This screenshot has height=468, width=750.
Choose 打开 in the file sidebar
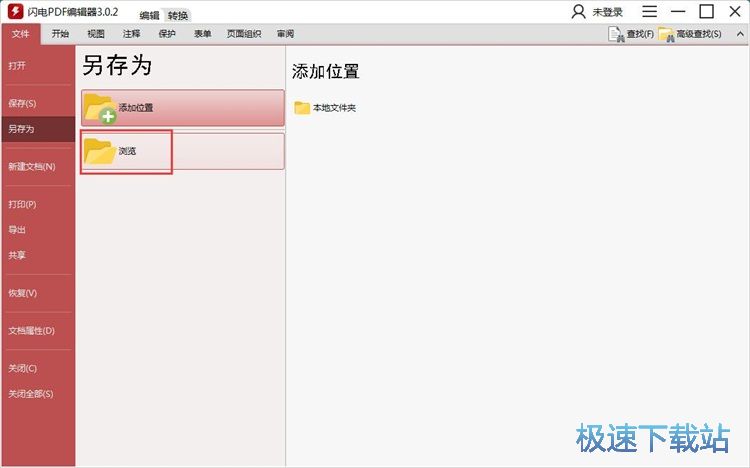(38, 66)
